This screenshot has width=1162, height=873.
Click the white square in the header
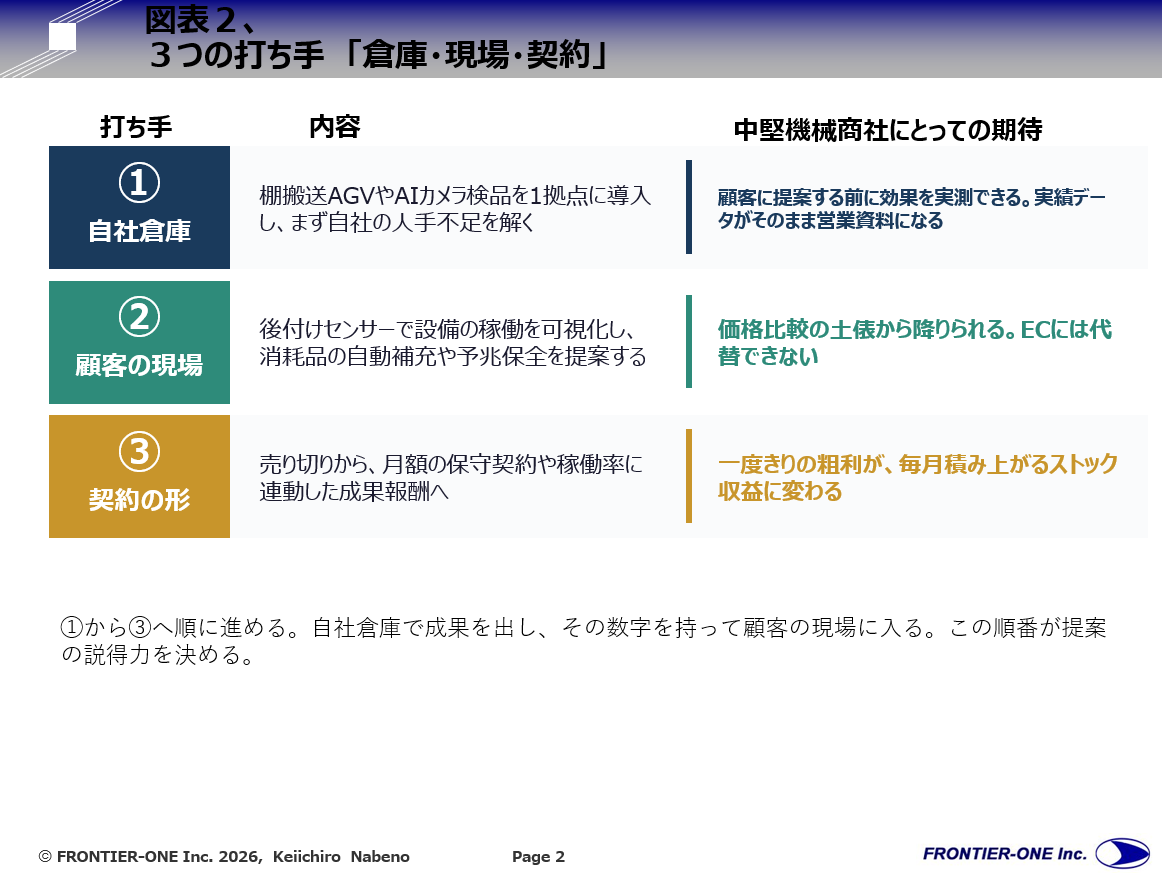[62, 36]
